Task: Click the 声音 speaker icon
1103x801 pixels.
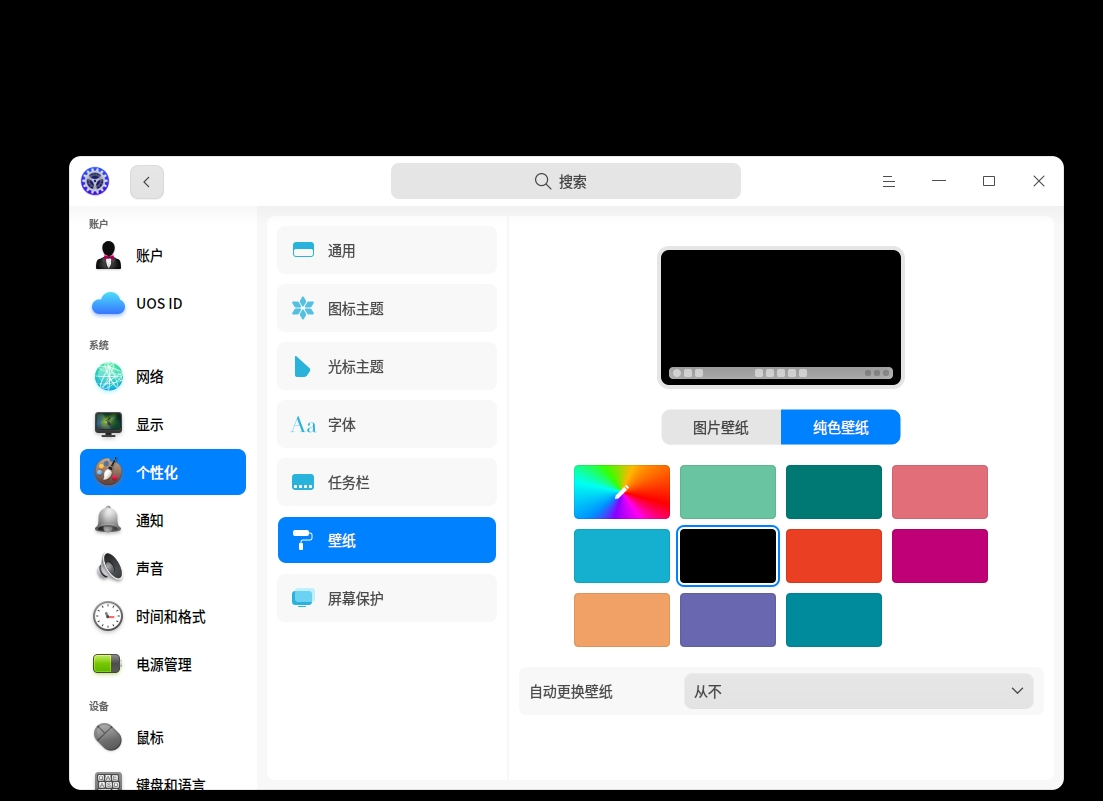Action: pyautogui.click(x=108, y=568)
